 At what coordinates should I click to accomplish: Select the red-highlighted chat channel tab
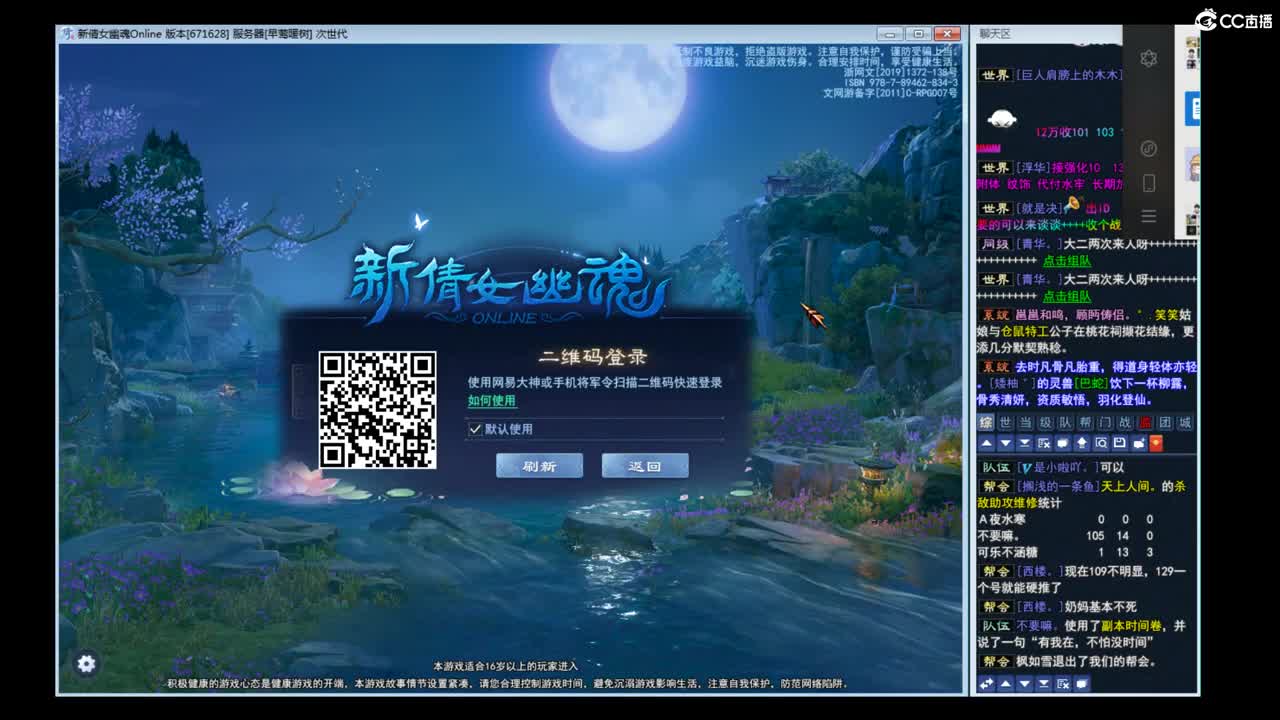click(1145, 423)
